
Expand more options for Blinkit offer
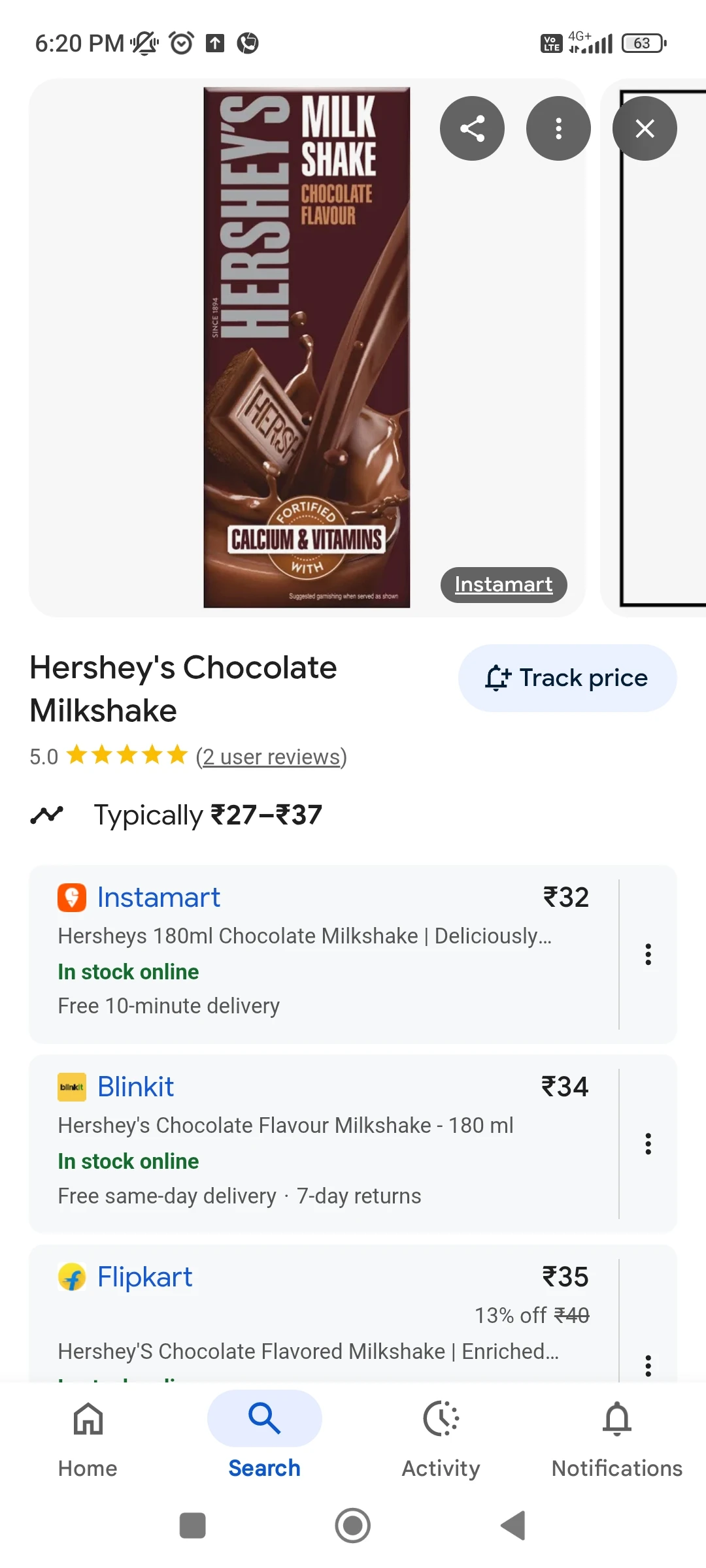648,1144
